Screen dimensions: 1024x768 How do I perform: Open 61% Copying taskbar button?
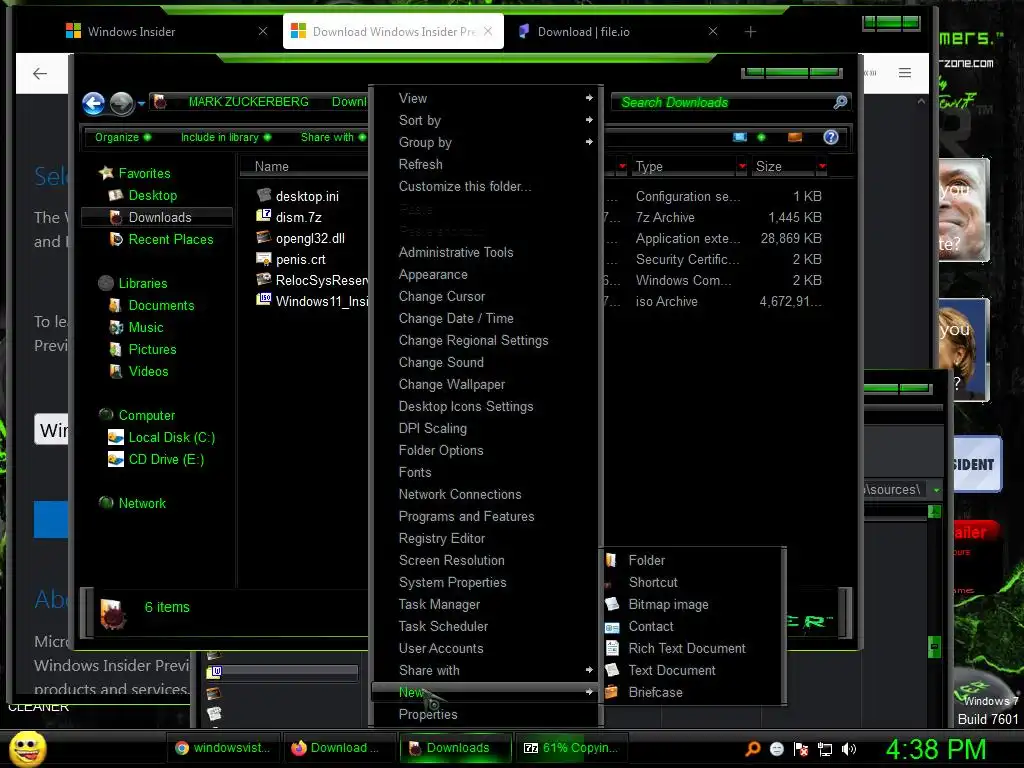pos(571,748)
